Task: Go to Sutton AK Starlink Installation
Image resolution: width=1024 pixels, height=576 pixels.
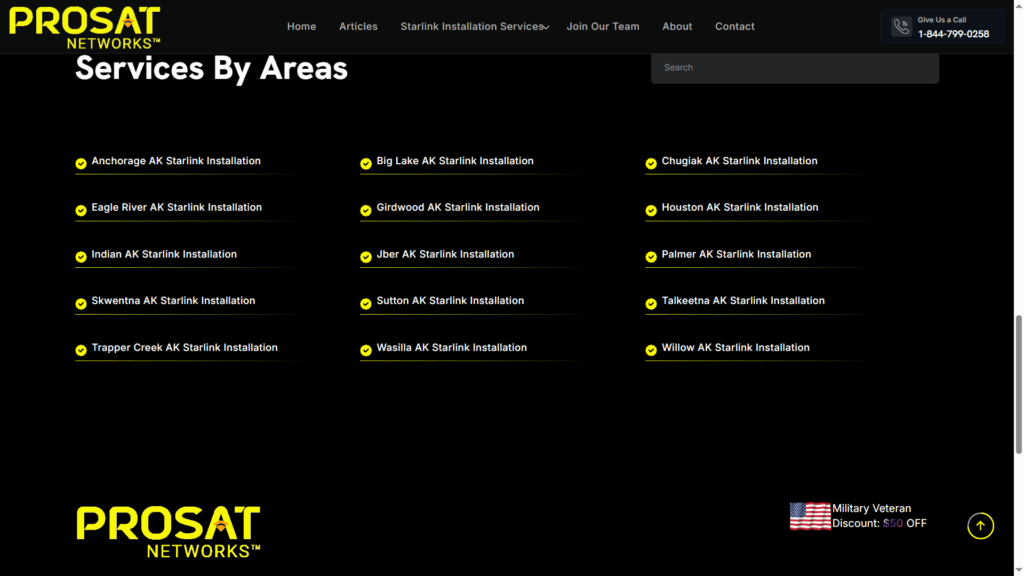Action: click(x=450, y=300)
